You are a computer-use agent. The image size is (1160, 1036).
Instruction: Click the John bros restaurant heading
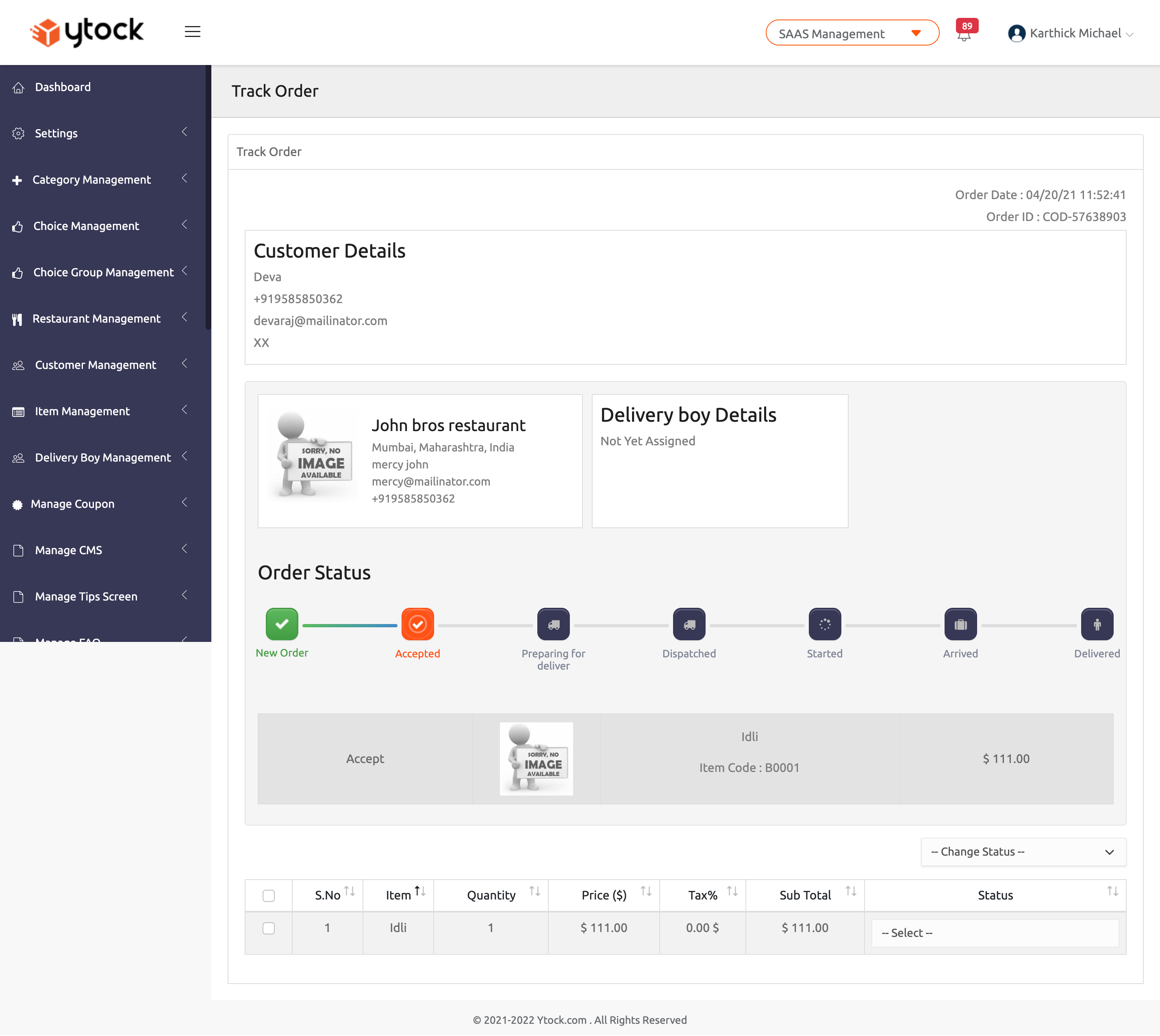(449, 426)
